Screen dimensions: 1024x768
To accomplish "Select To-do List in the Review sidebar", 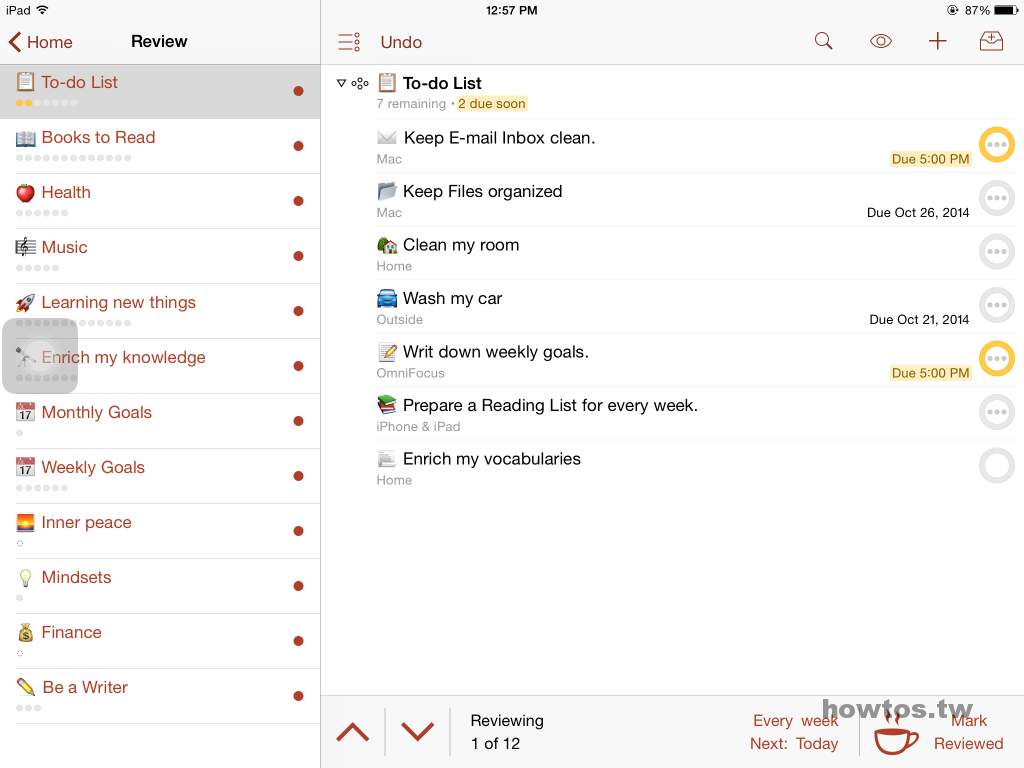I will [160, 91].
